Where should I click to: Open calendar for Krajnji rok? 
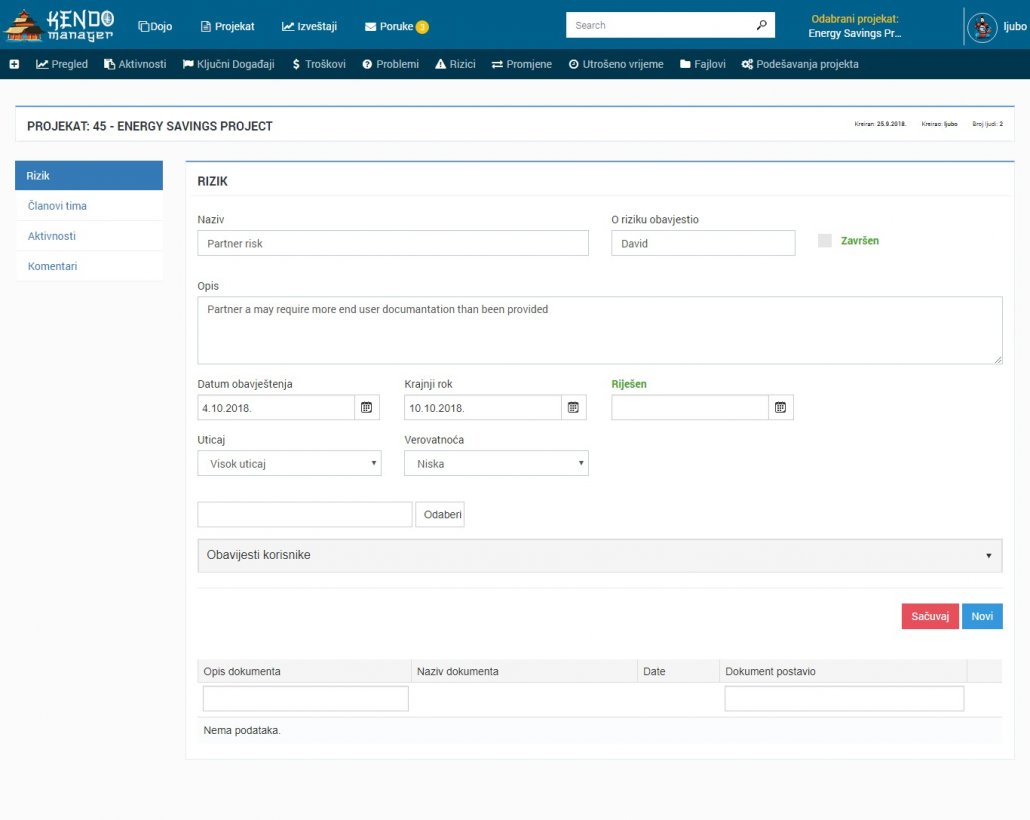pos(573,407)
